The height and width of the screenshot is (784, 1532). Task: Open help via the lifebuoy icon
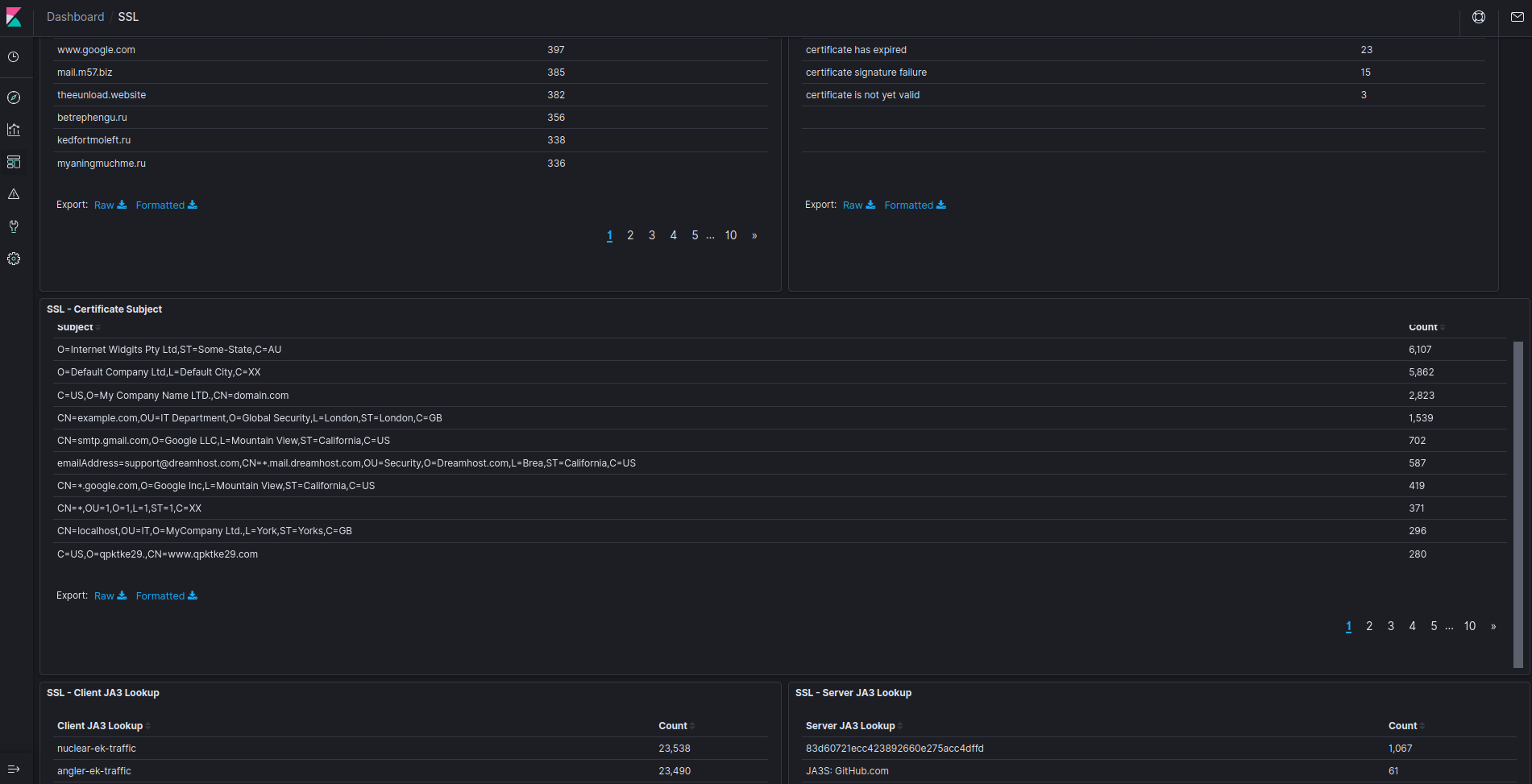click(x=1479, y=16)
